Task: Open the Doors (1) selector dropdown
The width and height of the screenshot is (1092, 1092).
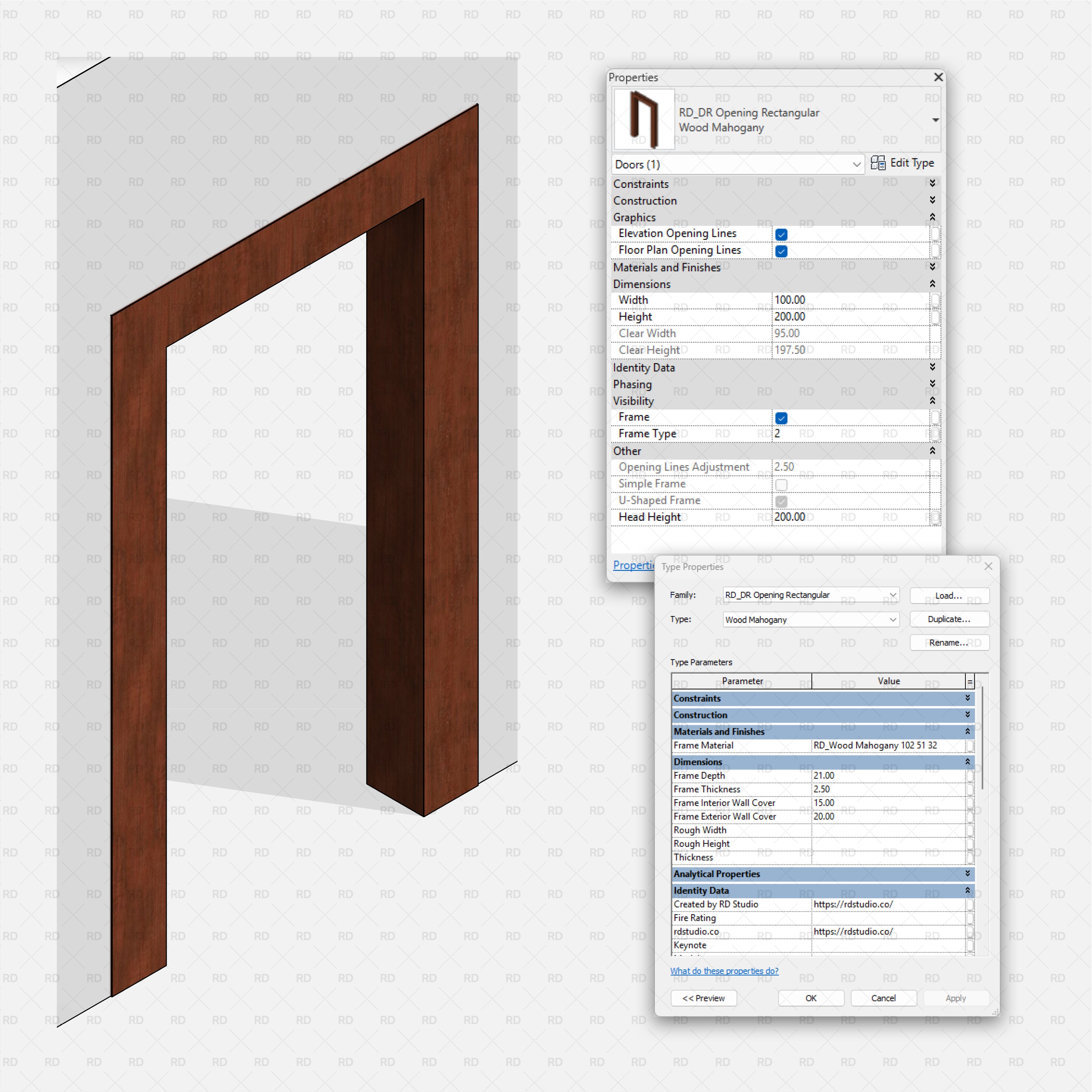Action: (x=858, y=164)
